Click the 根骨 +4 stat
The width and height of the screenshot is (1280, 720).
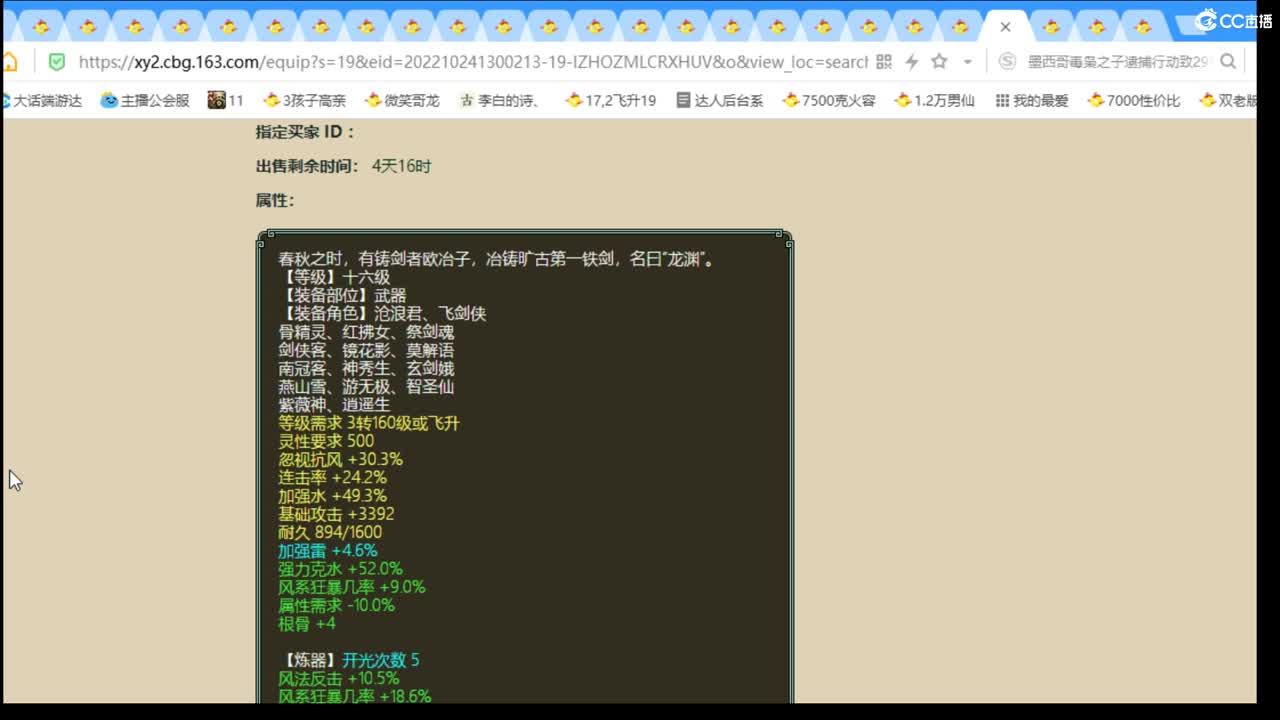click(307, 623)
